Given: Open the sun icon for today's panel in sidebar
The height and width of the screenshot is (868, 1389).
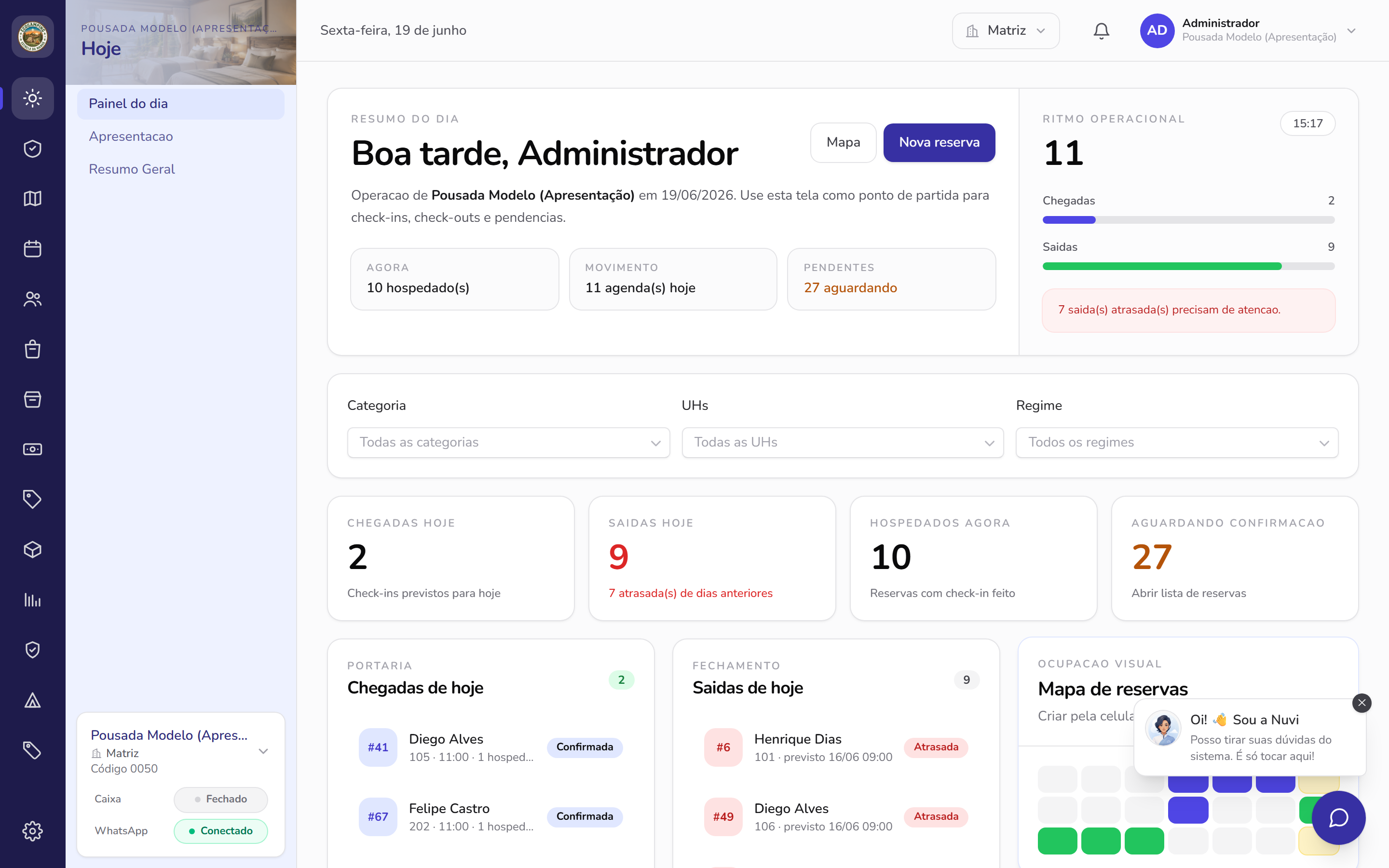Looking at the screenshot, I should (x=33, y=98).
